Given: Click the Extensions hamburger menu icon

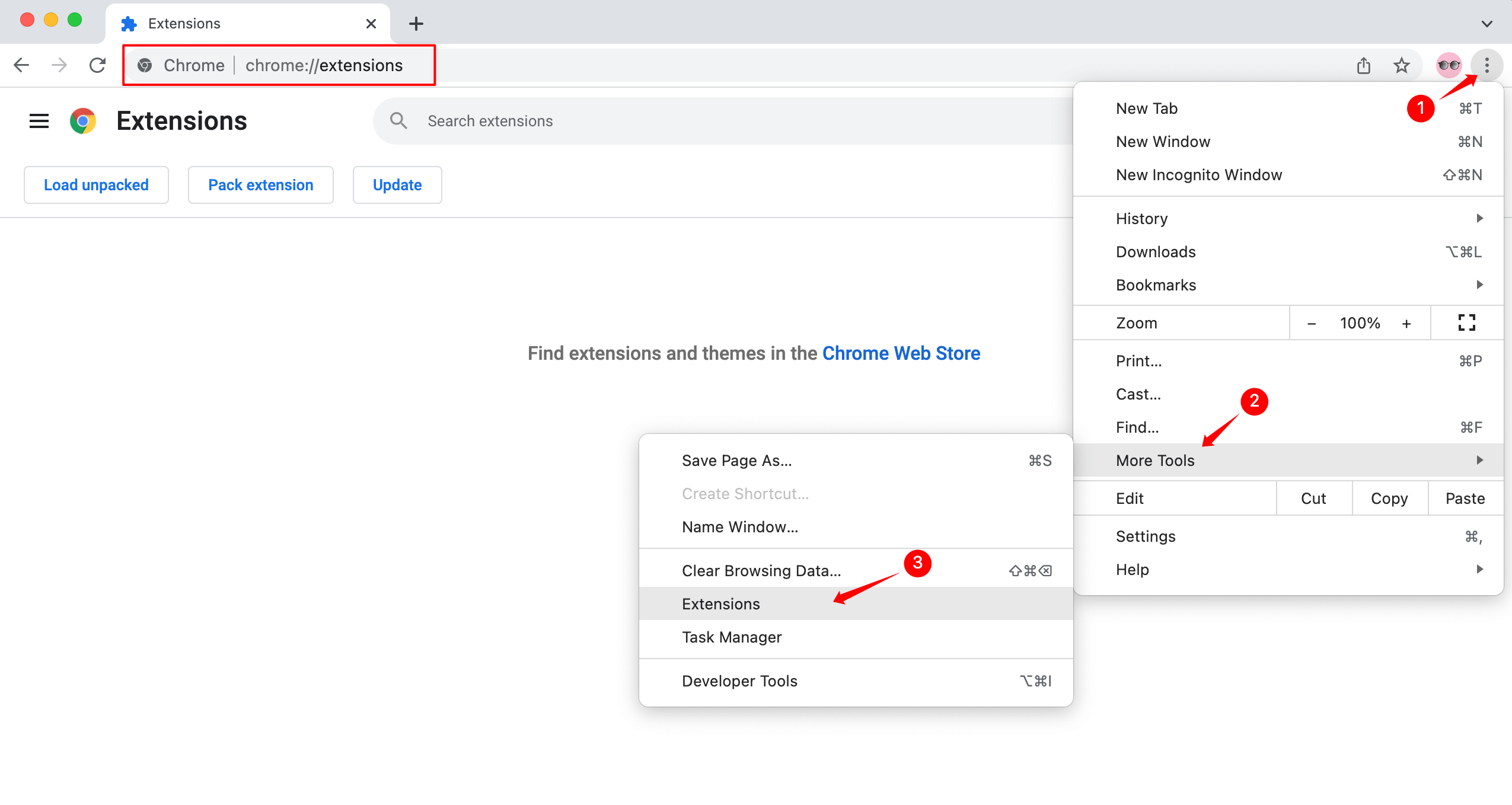Looking at the screenshot, I should 38,121.
